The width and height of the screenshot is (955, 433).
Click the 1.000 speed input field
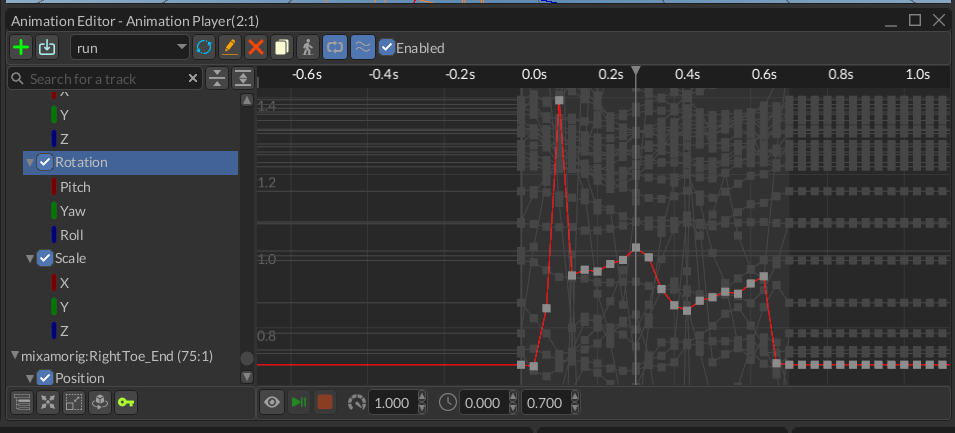(x=392, y=403)
